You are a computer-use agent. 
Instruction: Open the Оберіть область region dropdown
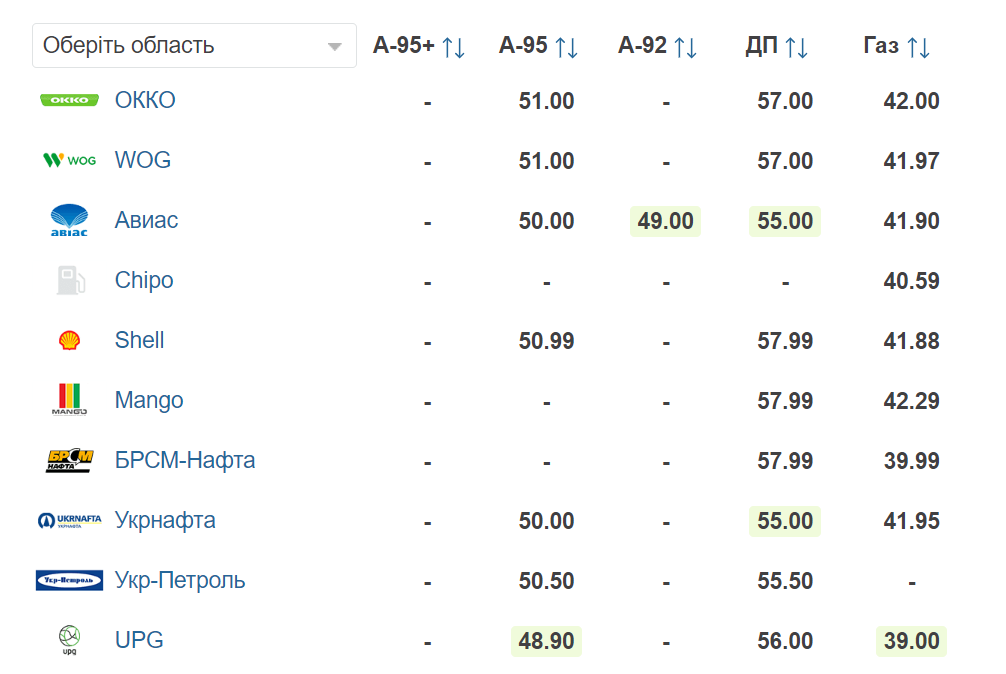(194, 46)
